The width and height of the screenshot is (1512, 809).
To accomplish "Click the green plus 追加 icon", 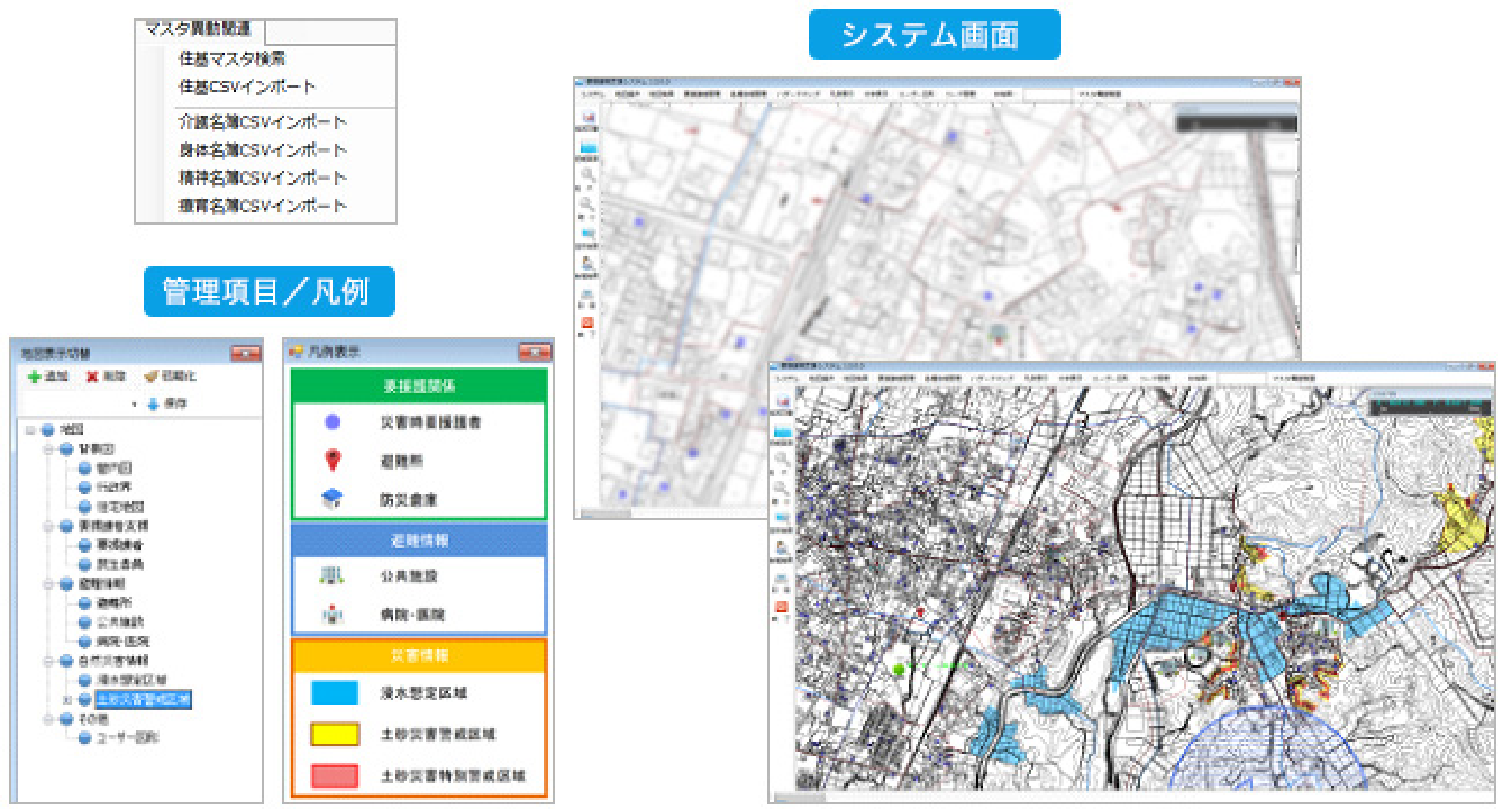I will coord(35,377).
